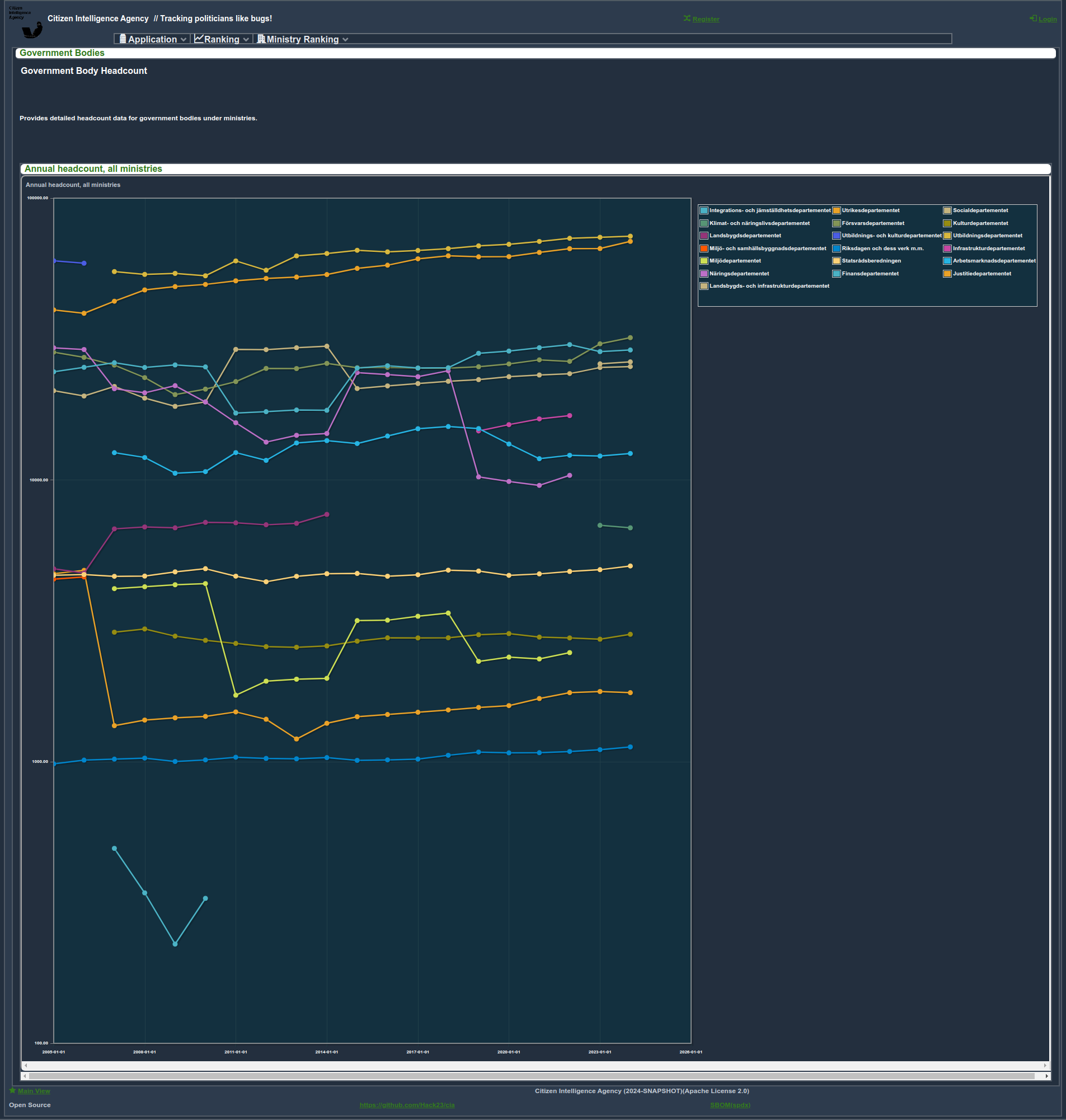Click the sign-in arrow icon beside Login
Screen dimensions: 1066x1120
pyautogui.click(x=1033, y=19)
